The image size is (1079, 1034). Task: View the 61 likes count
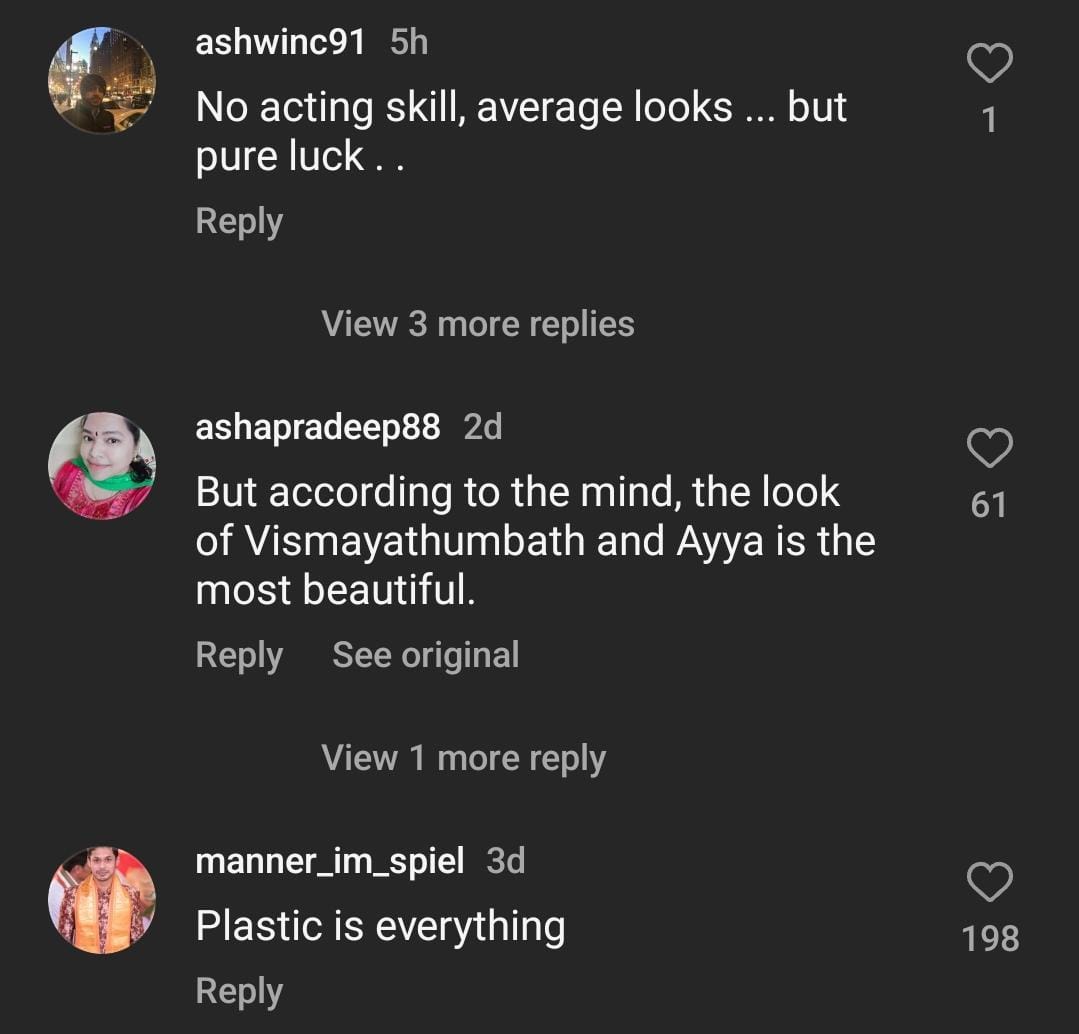click(x=989, y=505)
